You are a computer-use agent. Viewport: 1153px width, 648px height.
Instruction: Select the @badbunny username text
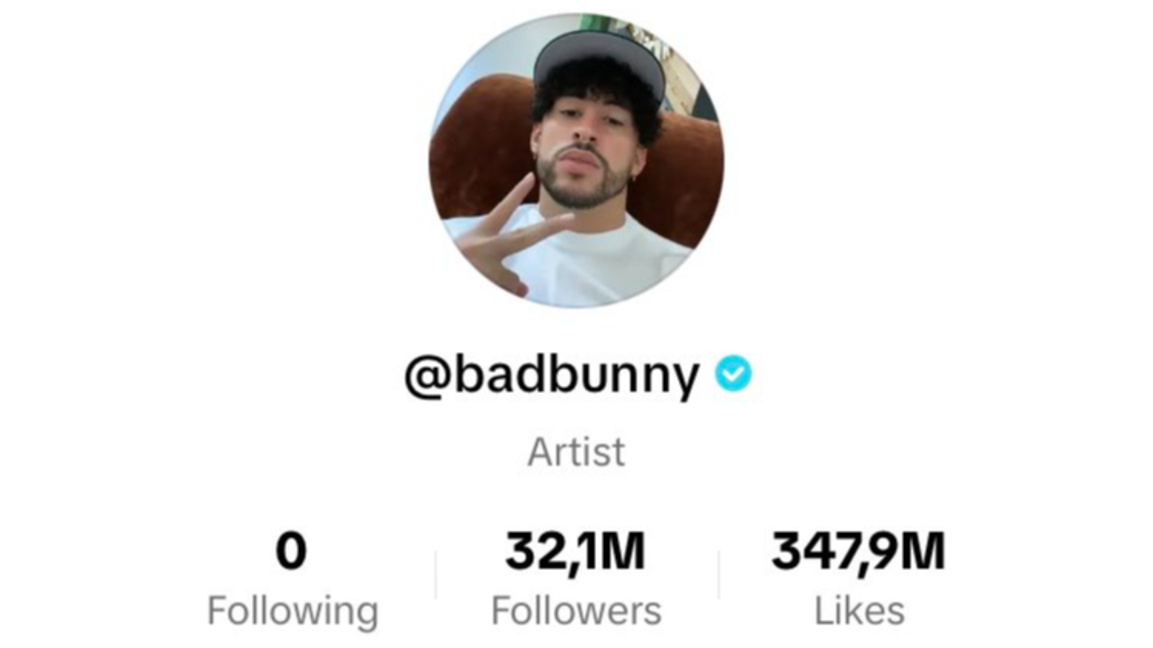552,375
